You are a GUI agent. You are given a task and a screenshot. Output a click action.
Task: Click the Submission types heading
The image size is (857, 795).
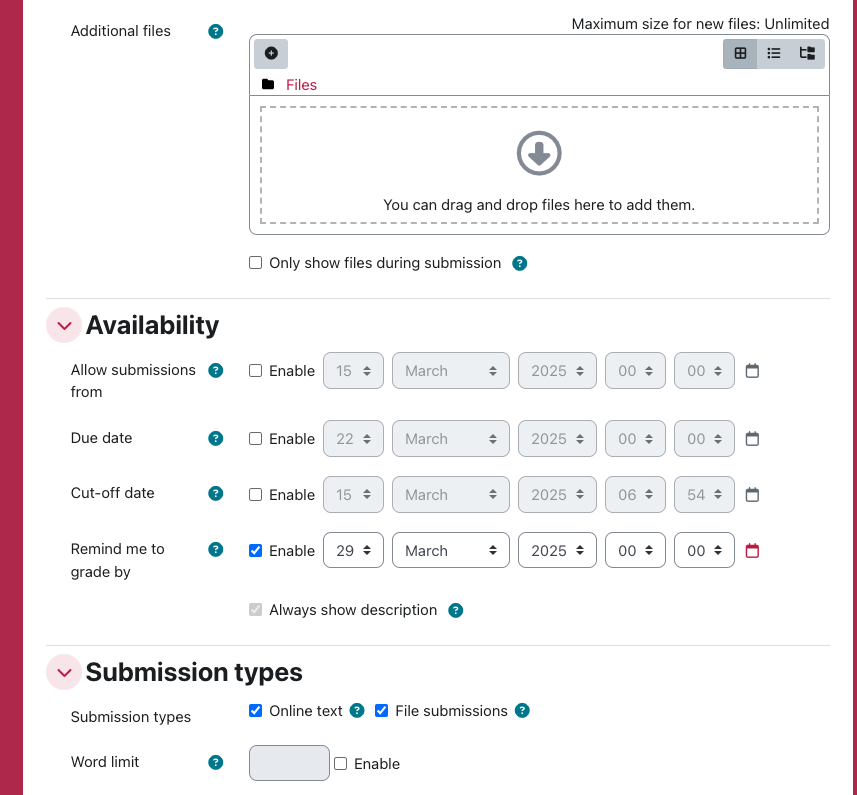point(194,672)
